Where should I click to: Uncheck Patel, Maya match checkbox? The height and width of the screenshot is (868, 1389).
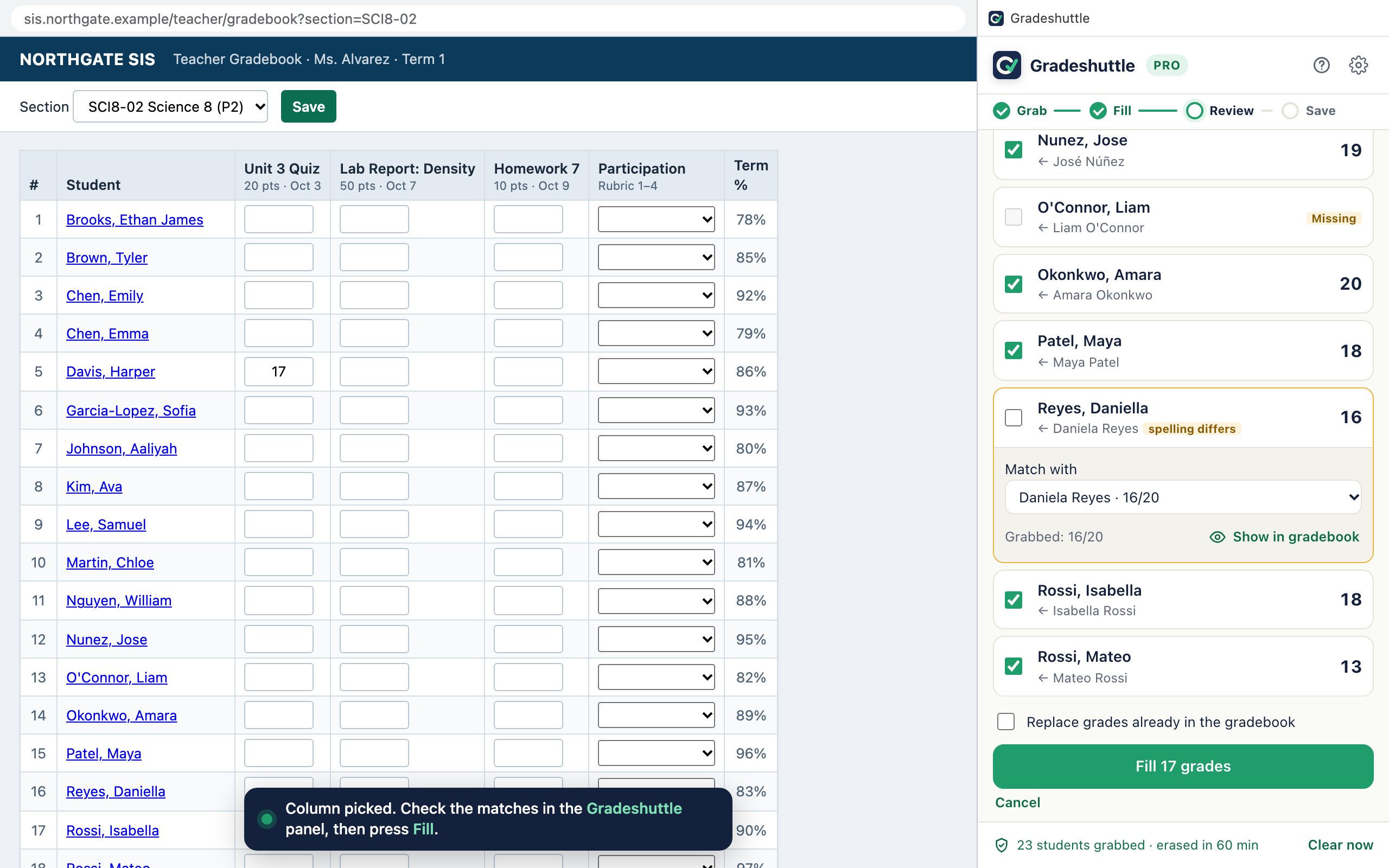click(x=1014, y=350)
